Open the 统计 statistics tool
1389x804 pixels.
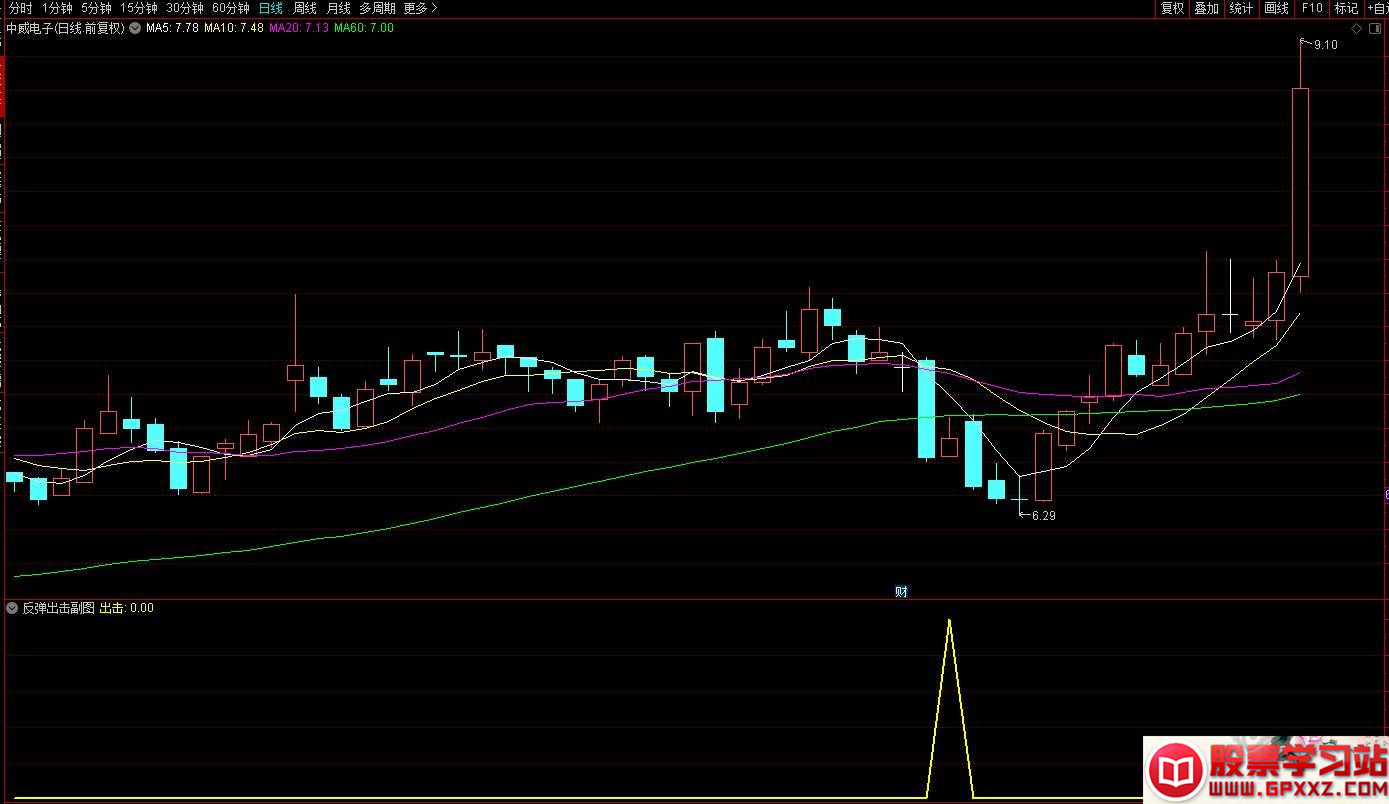coord(1242,8)
